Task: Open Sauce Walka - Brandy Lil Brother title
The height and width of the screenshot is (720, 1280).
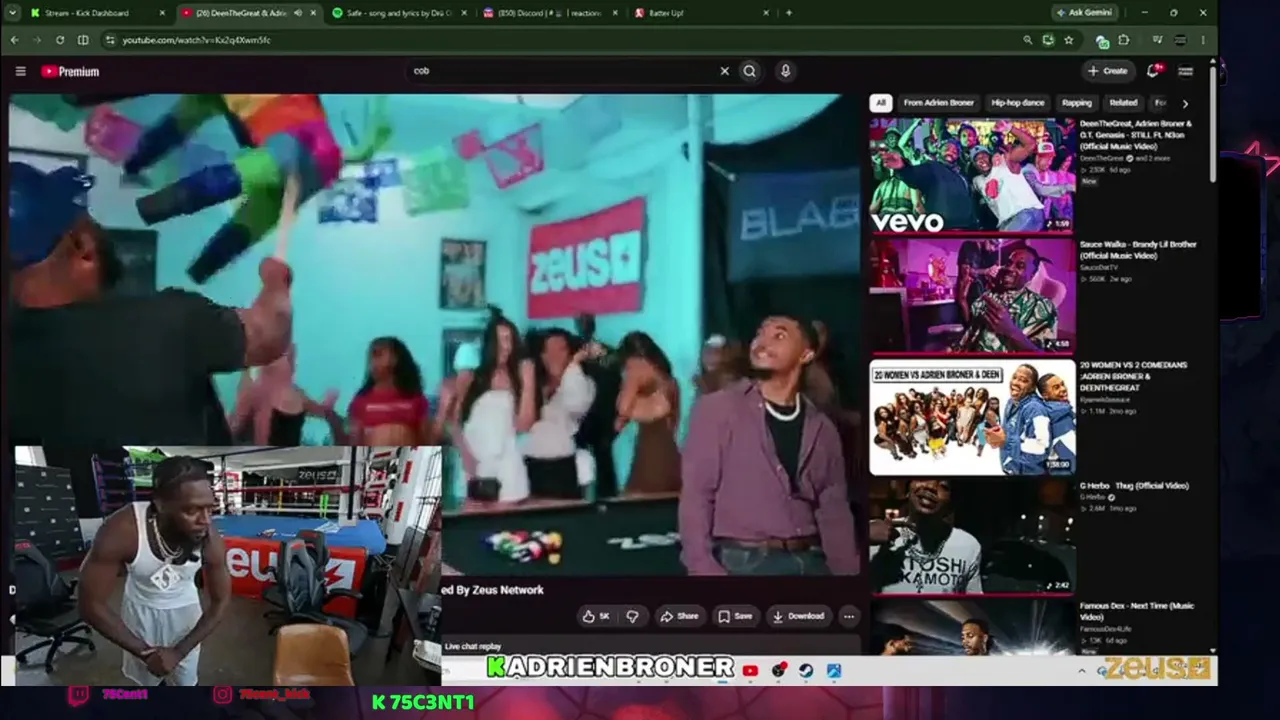Action: point(1138,250)
